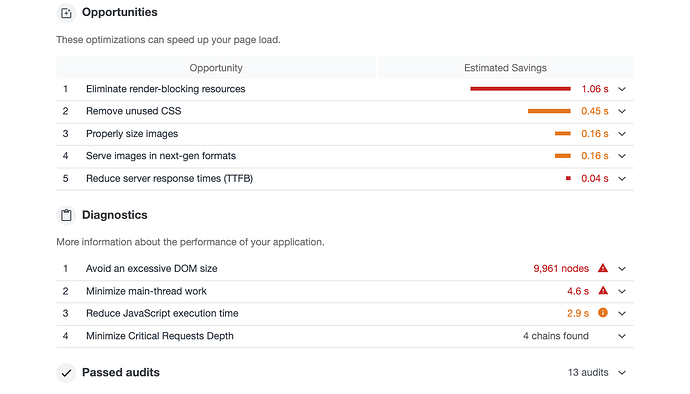
Task: Expand Avoid an excessive DOM size chevron
Action: [622, 269]
